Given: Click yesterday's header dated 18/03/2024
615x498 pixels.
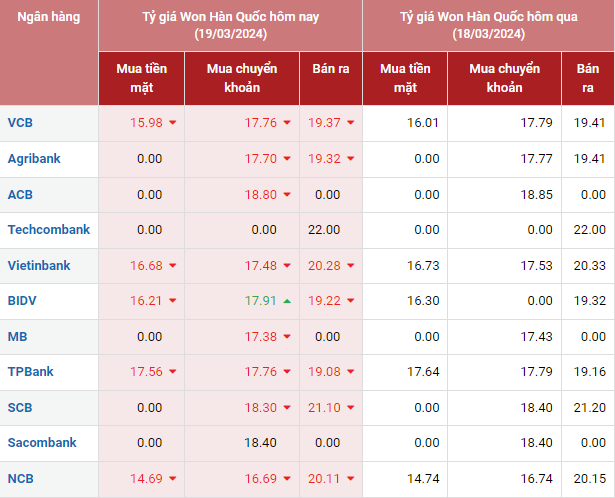Looking at the screenshot, I should tap(488, 25).
